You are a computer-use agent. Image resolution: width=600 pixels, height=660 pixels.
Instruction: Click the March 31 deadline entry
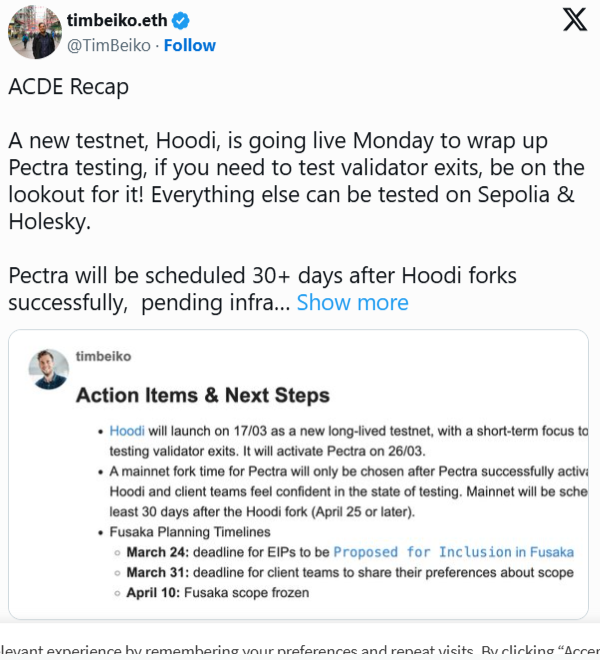pos(350,572)
